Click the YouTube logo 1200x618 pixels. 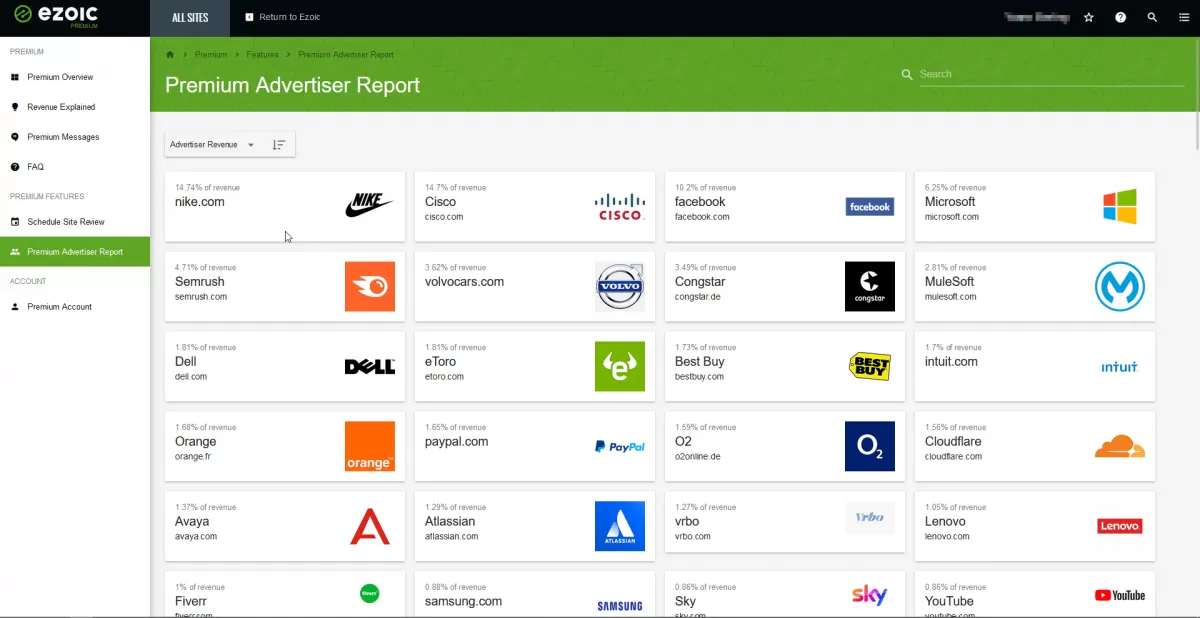[x=1120, y=595]
